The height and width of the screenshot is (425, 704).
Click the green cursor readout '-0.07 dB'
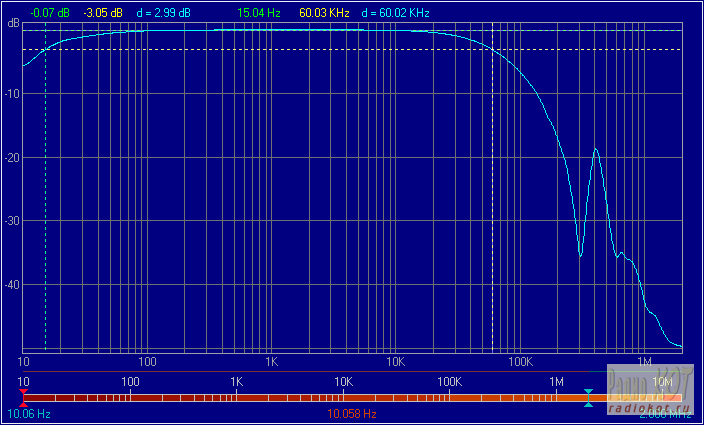click(x=50, y=13)
